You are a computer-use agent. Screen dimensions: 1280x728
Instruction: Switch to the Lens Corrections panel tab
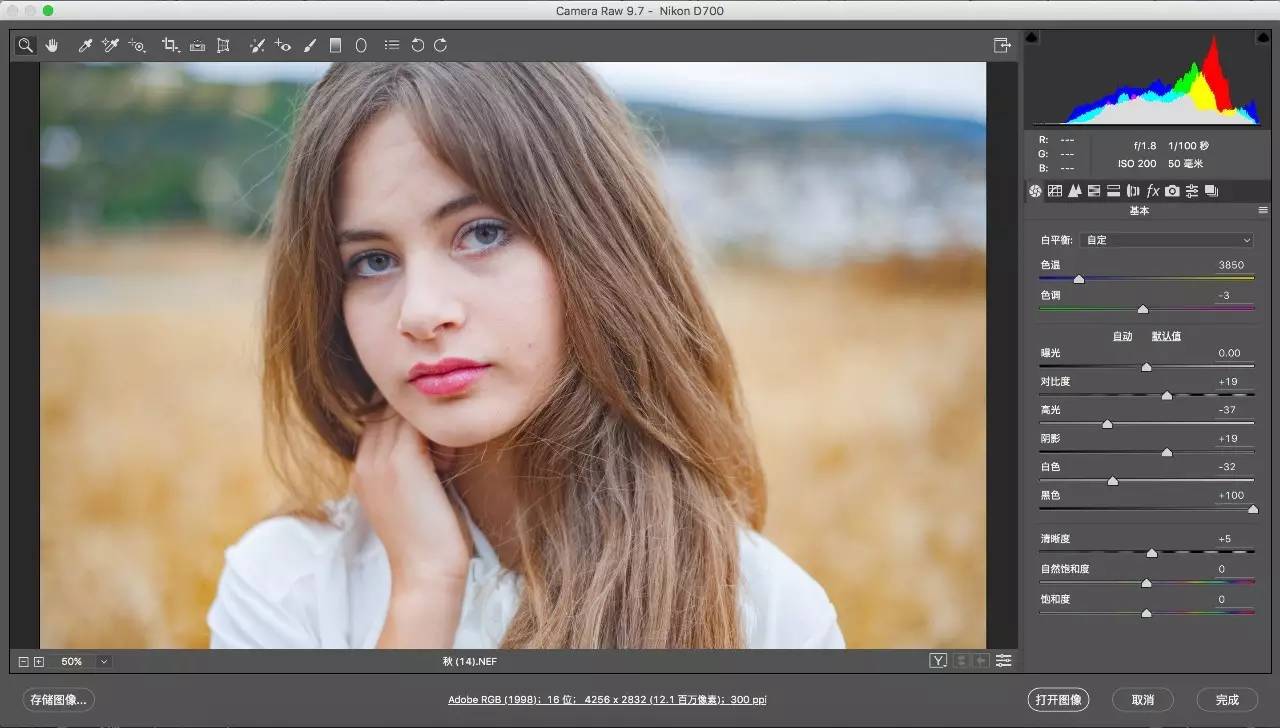pos(1133,191)
